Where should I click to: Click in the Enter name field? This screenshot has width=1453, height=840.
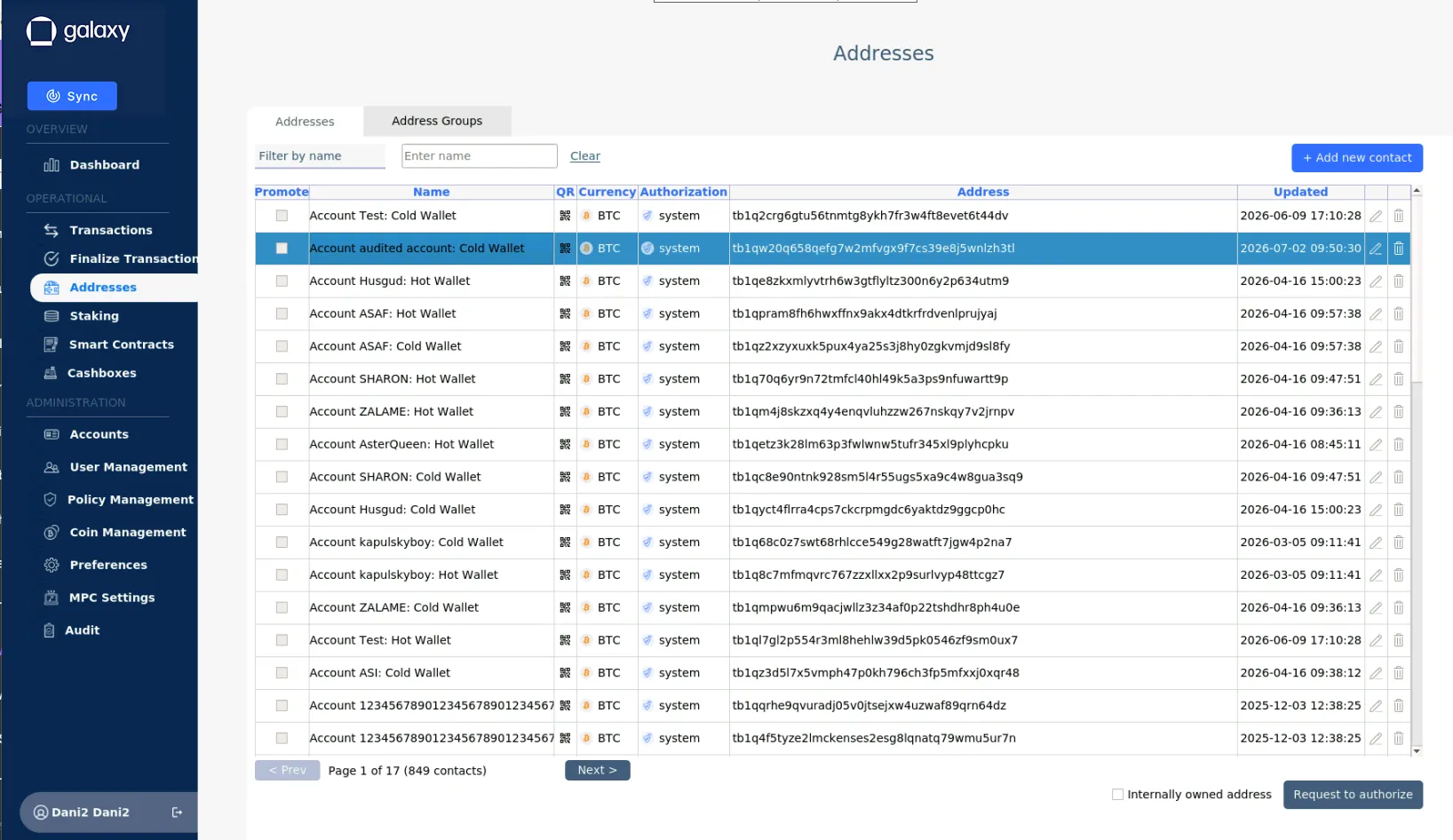click(480, 156)
